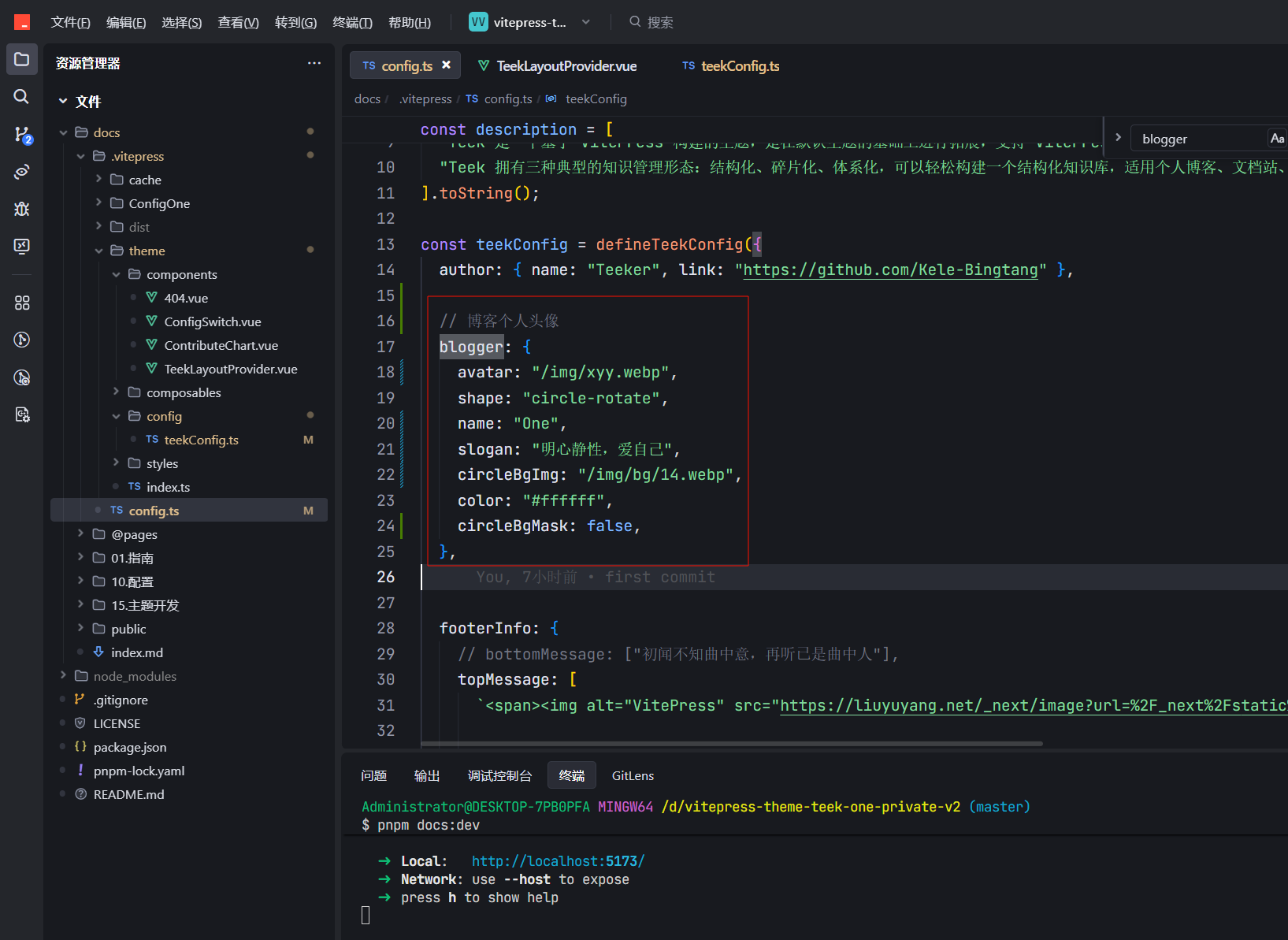Click the search magnifier icon in title bar
Image resolution: width=1288 pixels, height=940 pixels.
click(x=635, y=22)
